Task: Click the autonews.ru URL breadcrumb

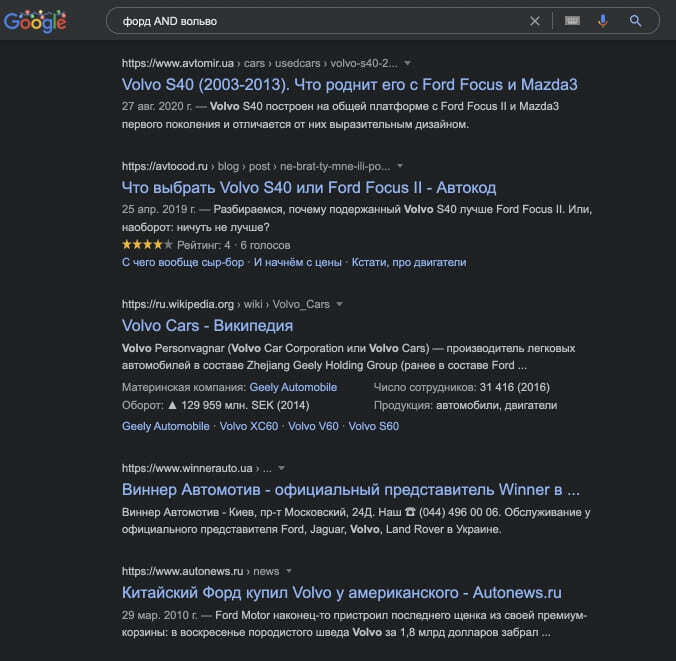Action: [x=200, y=571]
